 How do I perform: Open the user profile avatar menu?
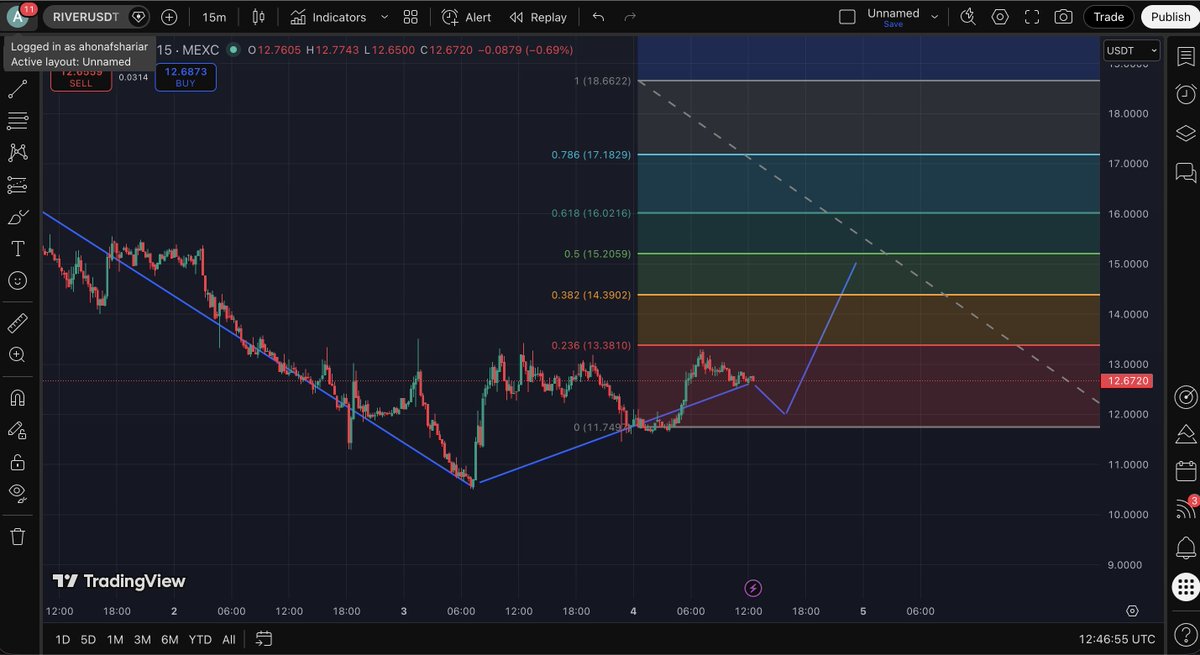17,17
